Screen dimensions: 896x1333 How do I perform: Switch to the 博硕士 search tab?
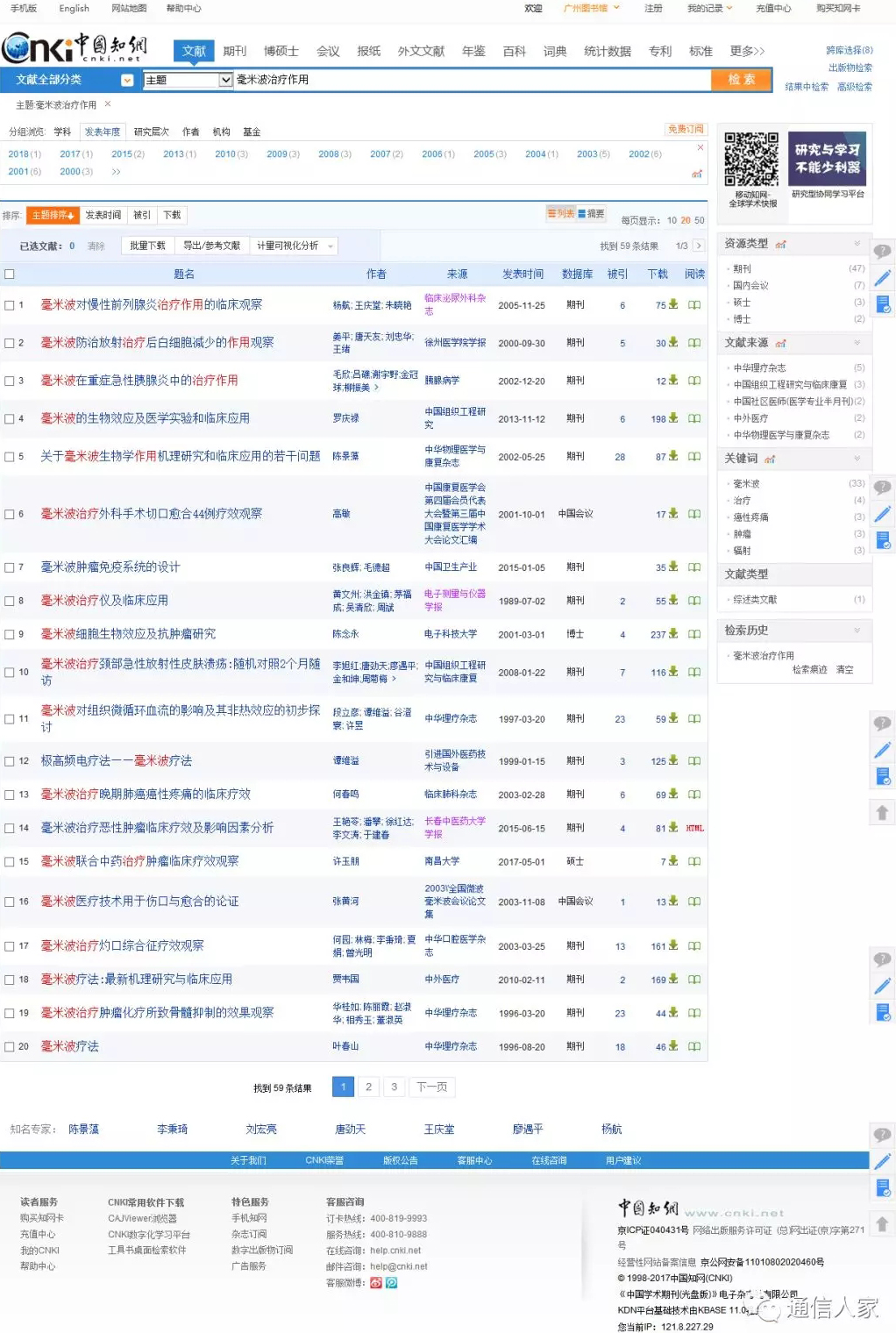(281, 51)
